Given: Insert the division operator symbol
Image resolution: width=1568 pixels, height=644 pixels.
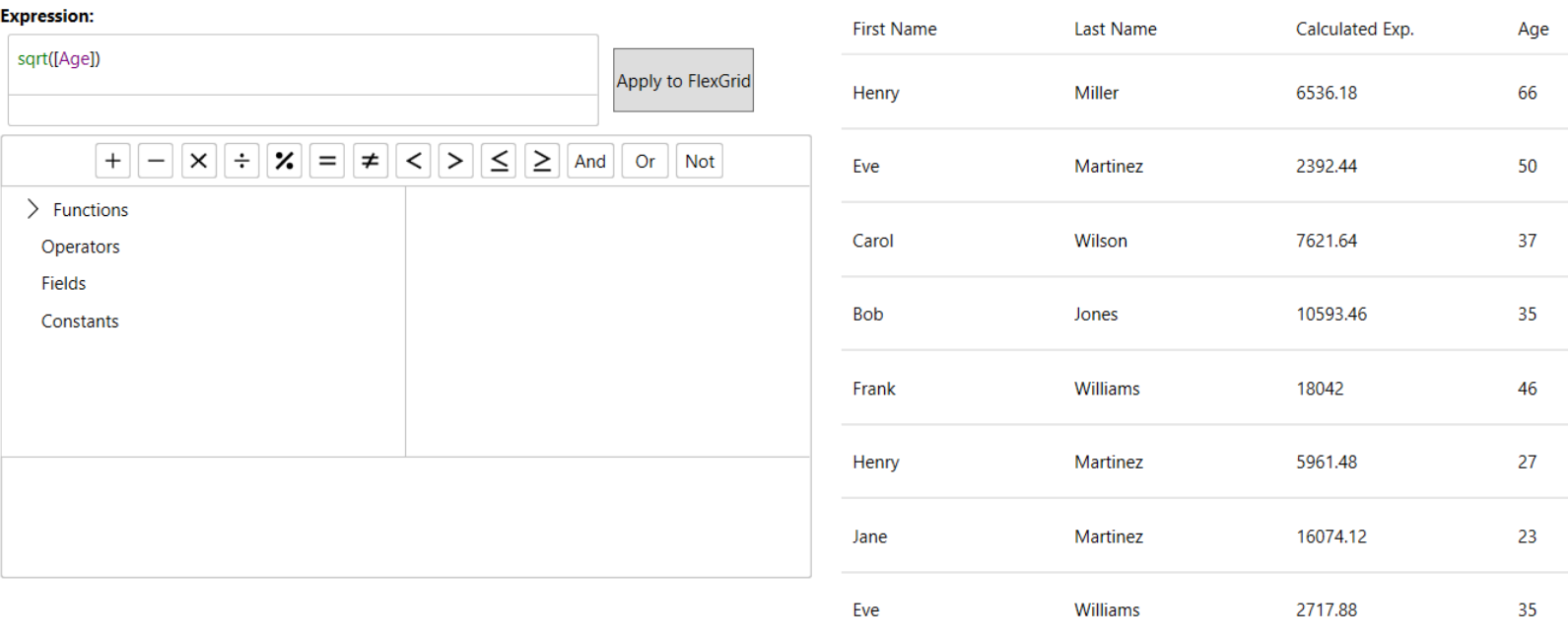Looking at the screenshot, I should 241,161.
